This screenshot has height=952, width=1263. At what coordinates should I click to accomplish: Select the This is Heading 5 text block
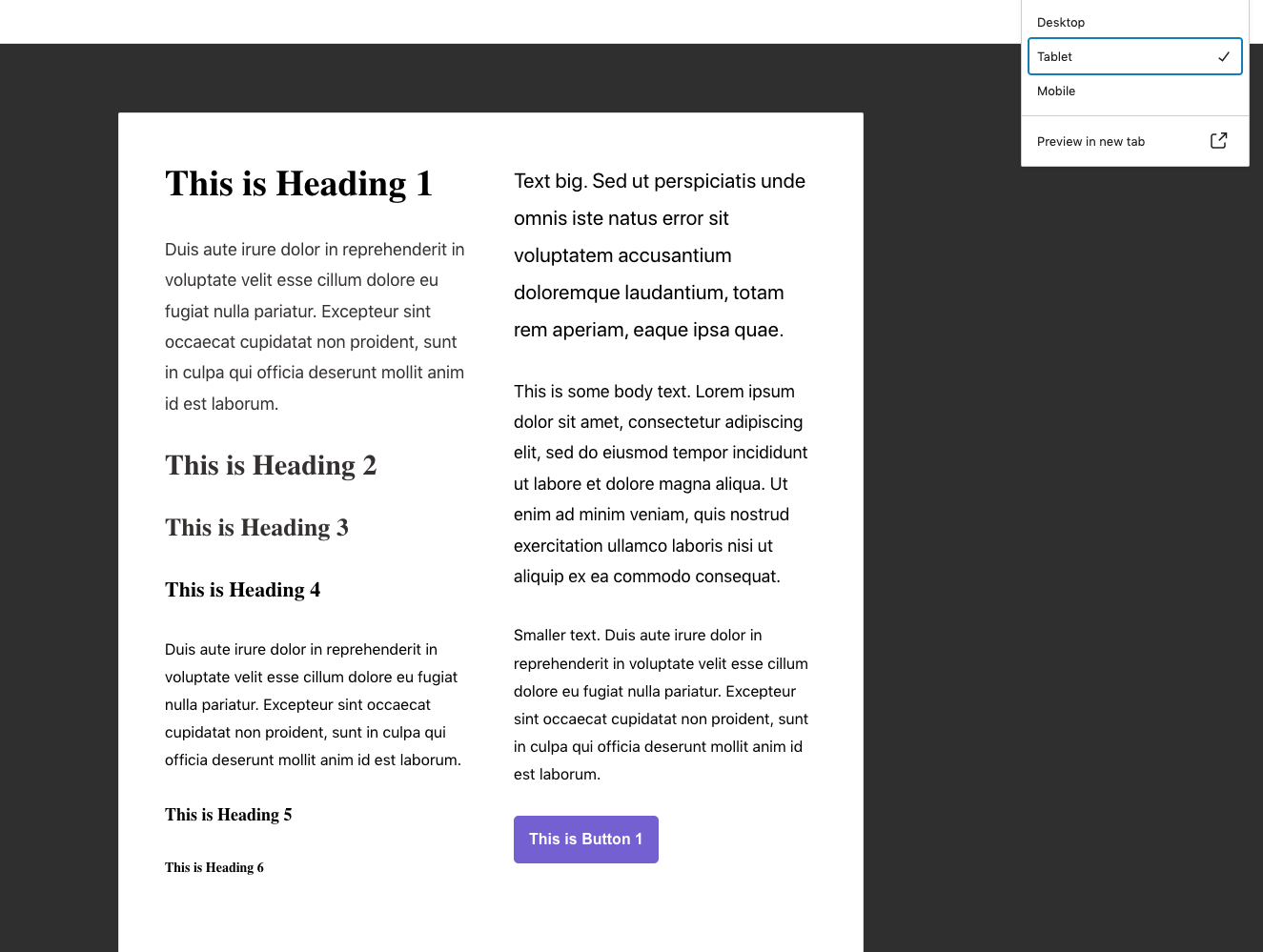click(228, 814)
